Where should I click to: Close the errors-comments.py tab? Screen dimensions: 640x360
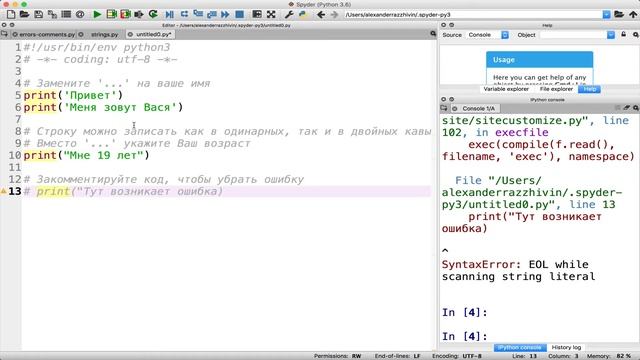coord(15,35)
